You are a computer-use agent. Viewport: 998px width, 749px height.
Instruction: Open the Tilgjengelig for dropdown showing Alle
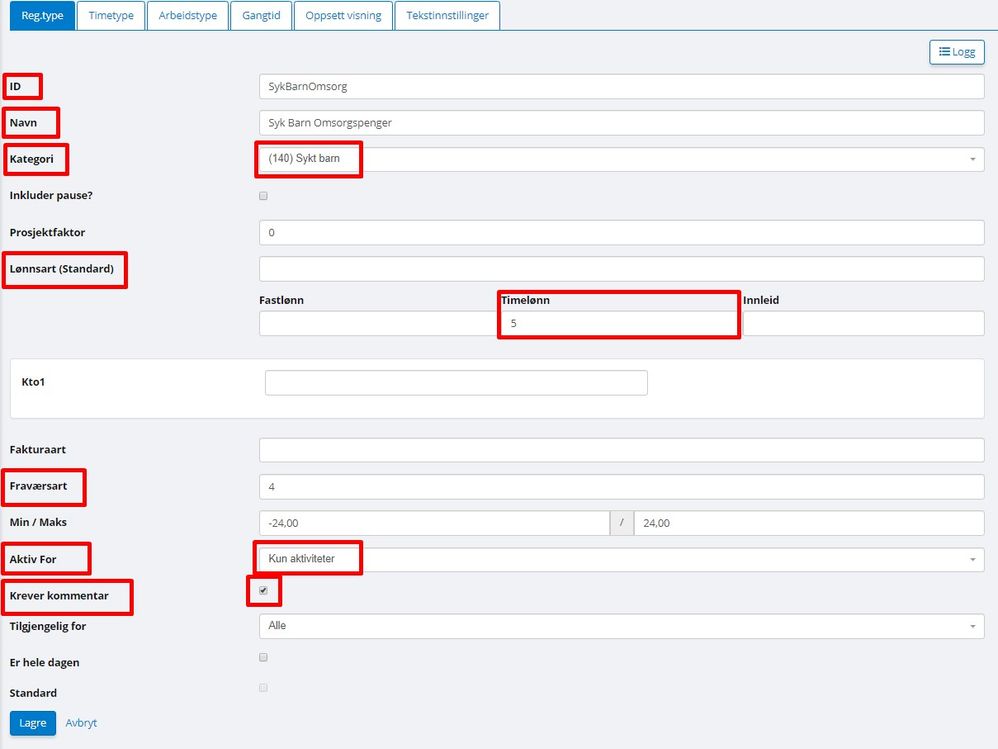point(621,626)
